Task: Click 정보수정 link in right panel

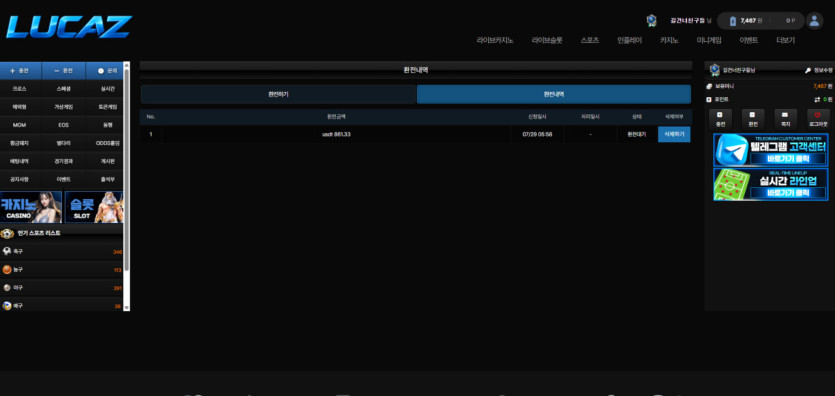Action: click(x=822, y=70)
